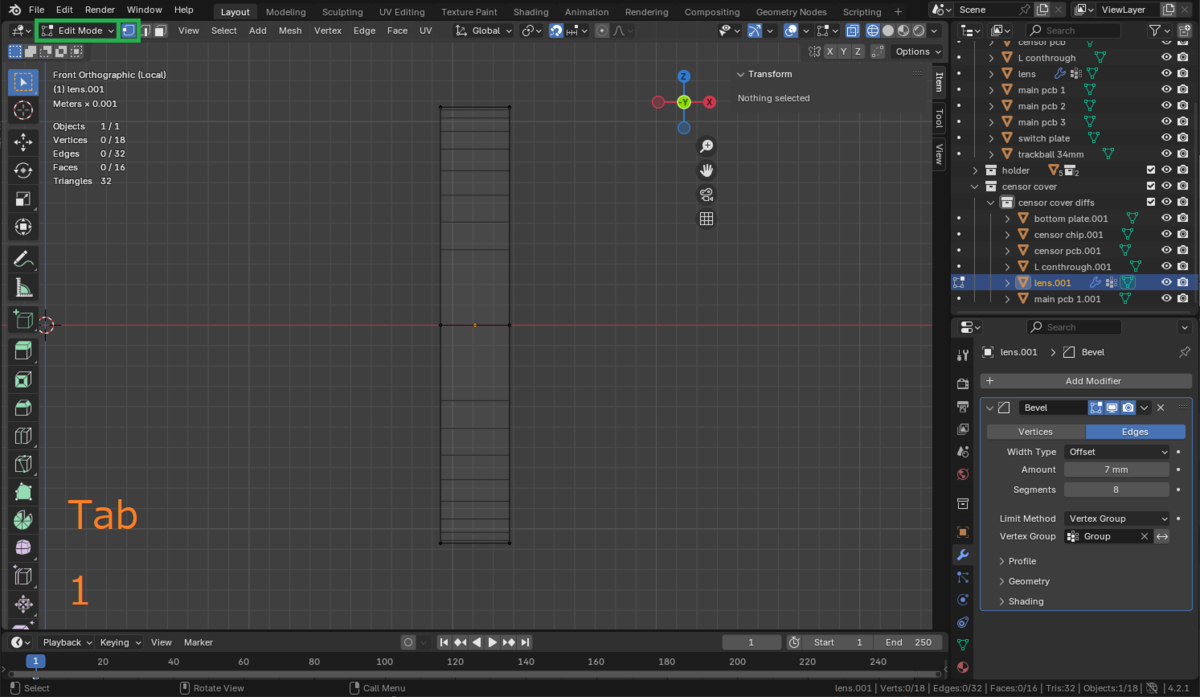Hide lens.001 with its eye icon
The width and height of the screenshot is (1200, 697).
click(1166, 282)
